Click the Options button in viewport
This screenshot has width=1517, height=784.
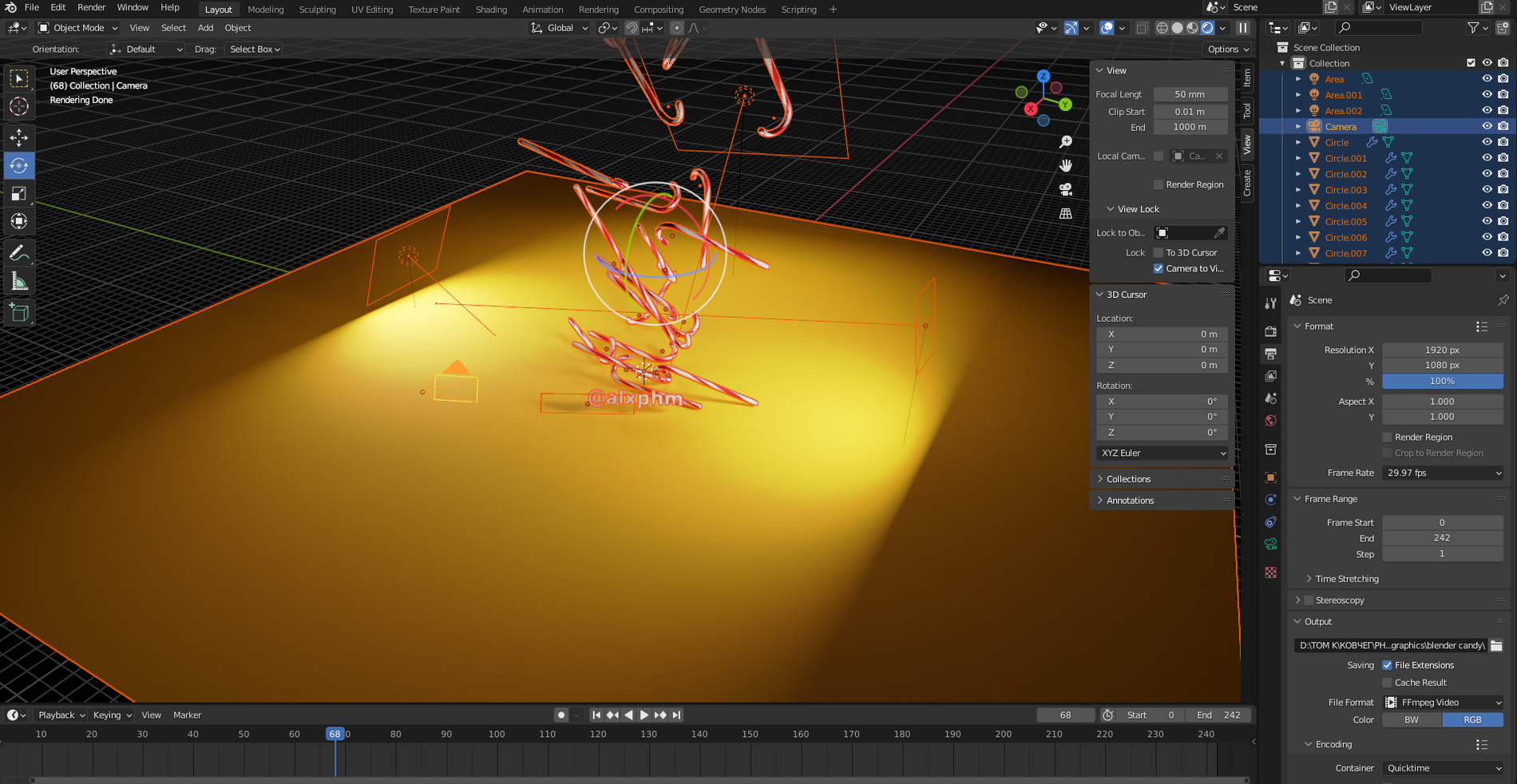click(x=1228, y=49)
